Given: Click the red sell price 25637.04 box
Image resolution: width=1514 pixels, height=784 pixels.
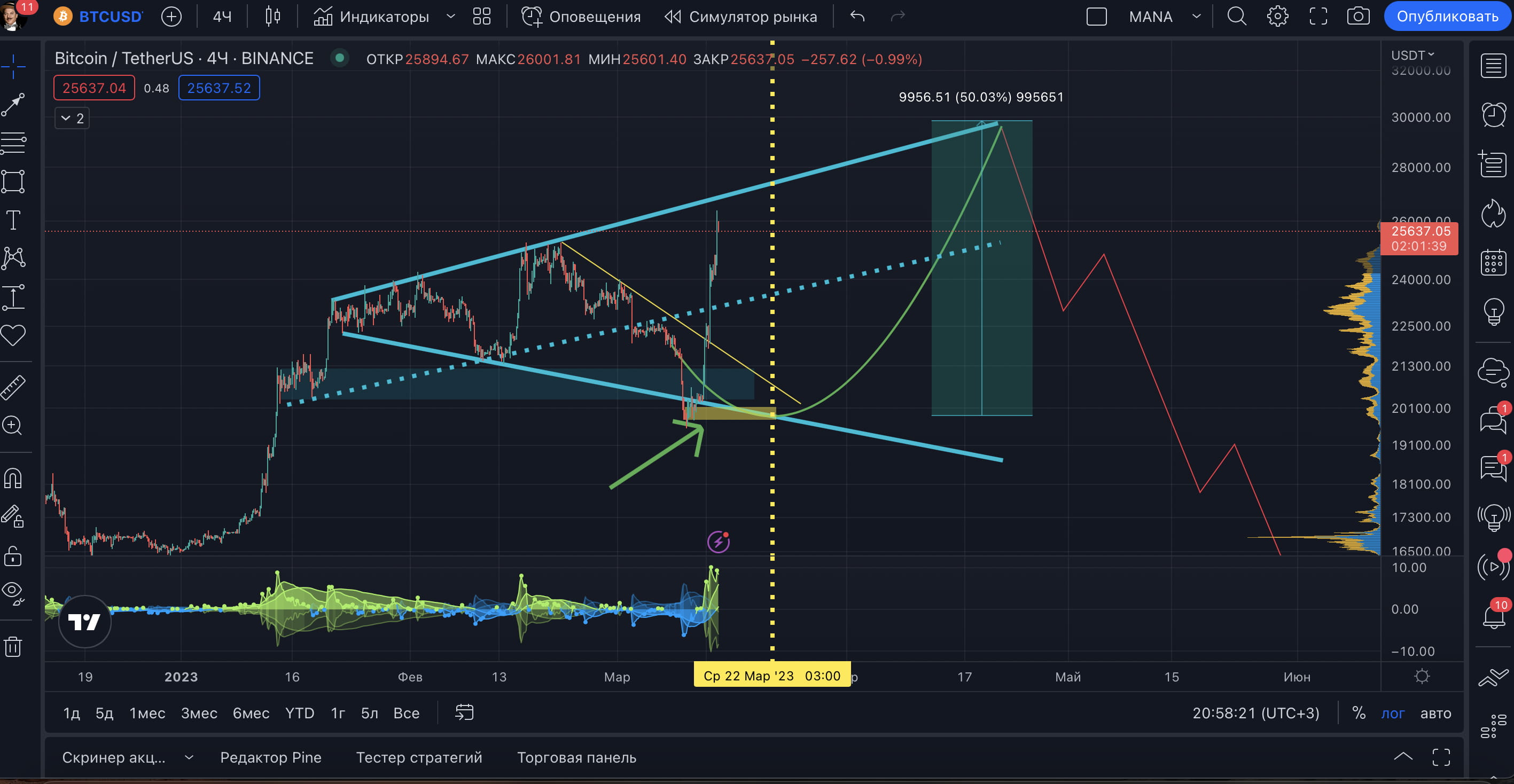Looking at the screenshot, I should tap(94, 88).
